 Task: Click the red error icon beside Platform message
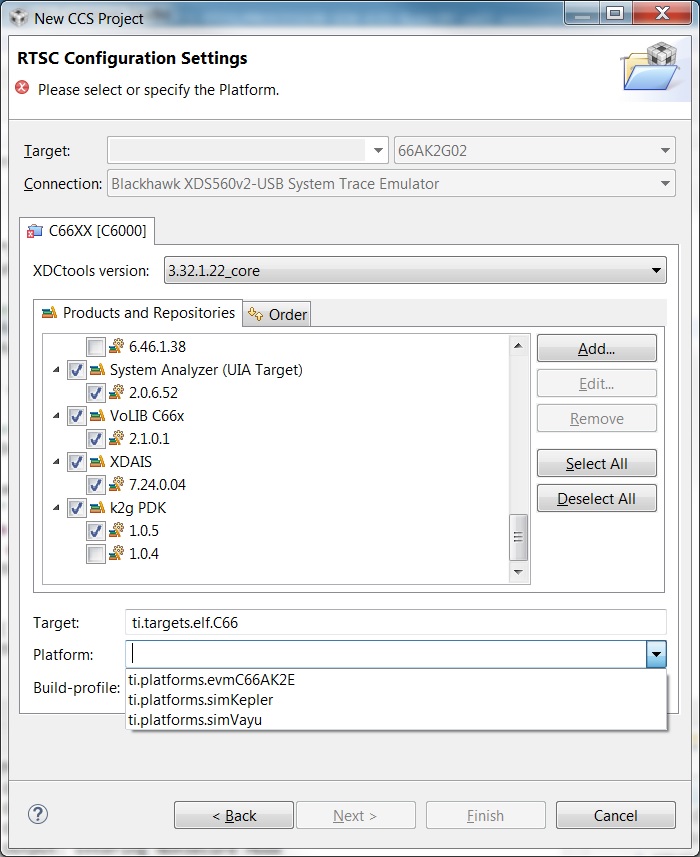click(x=23, y=89)
